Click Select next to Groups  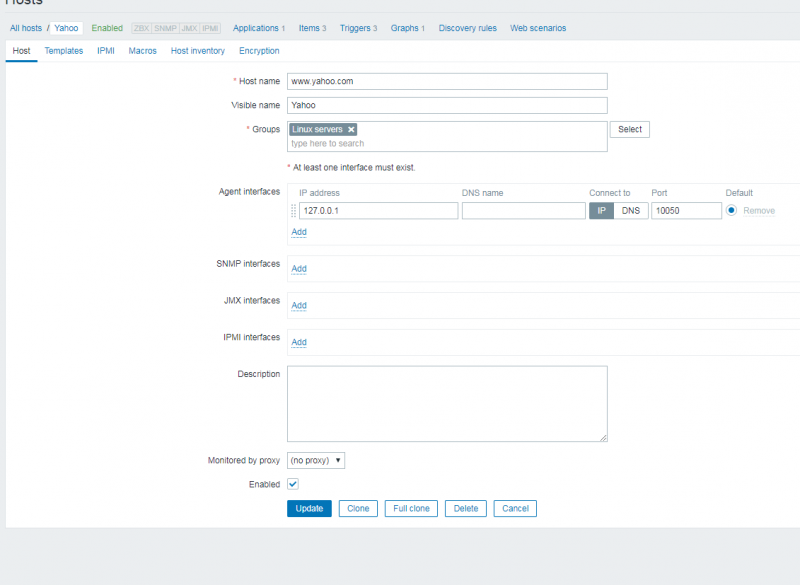[x=629, y=129]
